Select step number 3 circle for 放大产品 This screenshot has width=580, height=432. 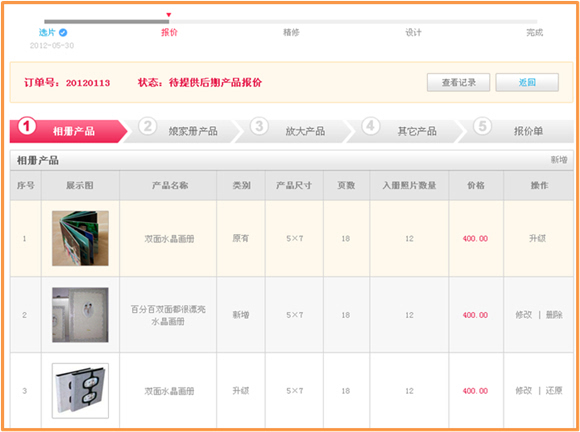point(259,126)
